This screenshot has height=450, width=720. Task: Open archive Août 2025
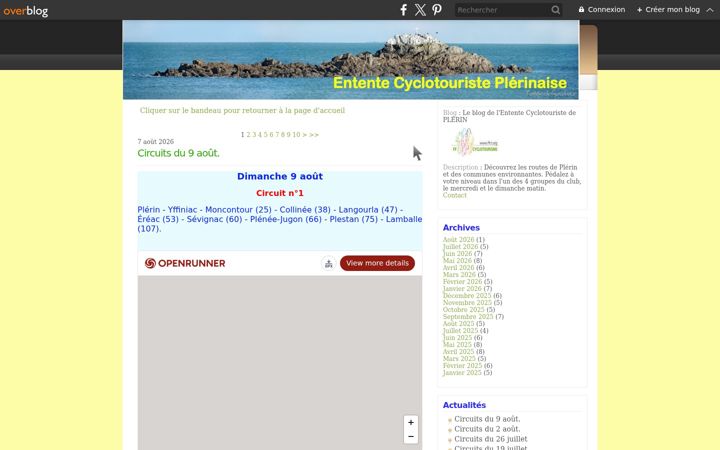click(x=458, y=324)
